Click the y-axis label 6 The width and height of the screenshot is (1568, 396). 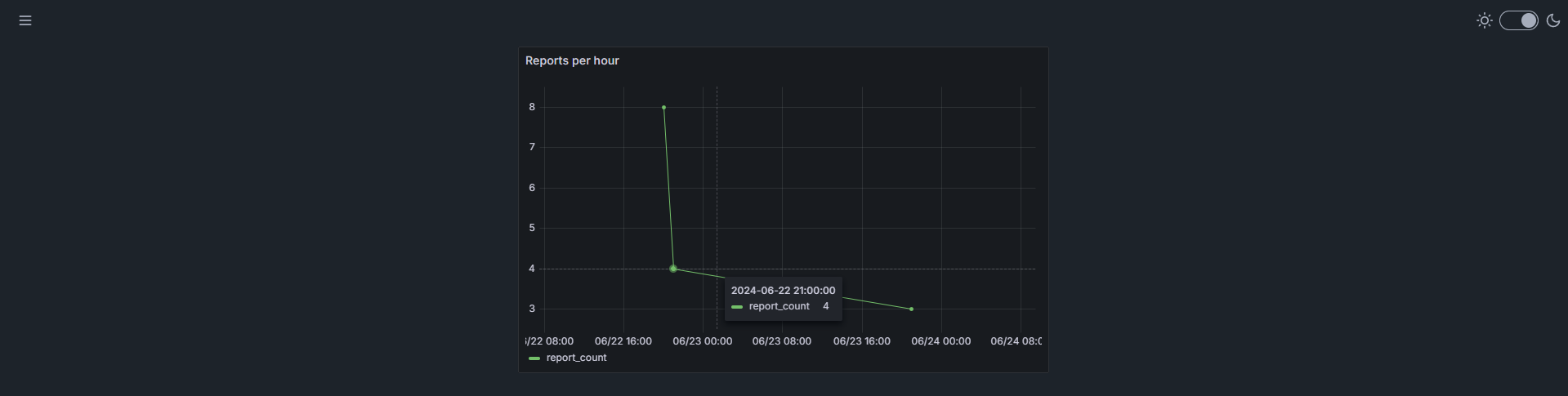click(x=532, y=188)
